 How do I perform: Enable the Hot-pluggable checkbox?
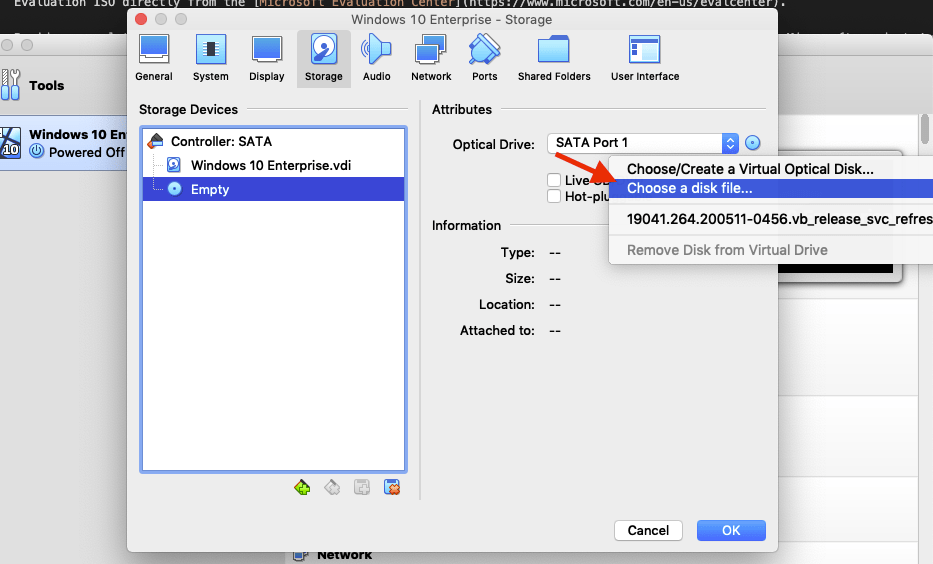click(x=554, y=196)
